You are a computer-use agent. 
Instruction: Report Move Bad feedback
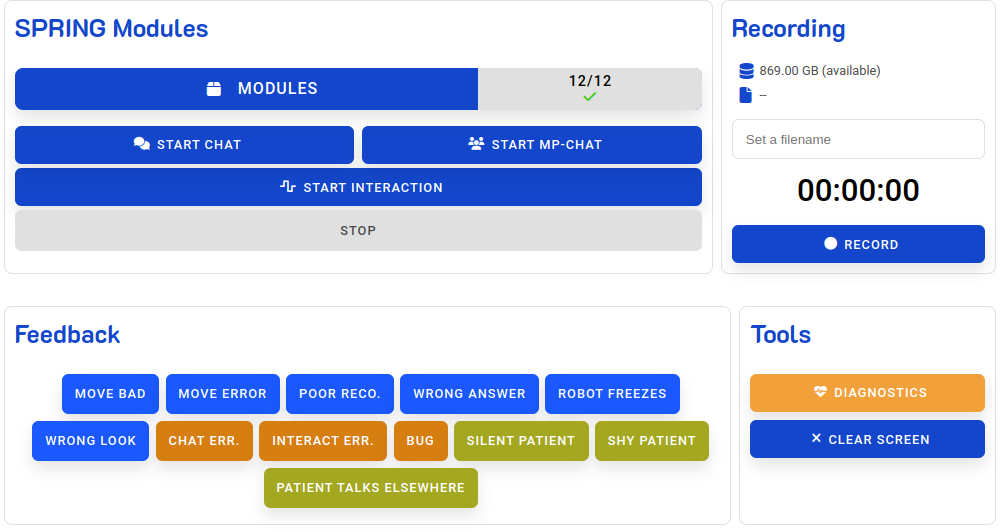110,394
